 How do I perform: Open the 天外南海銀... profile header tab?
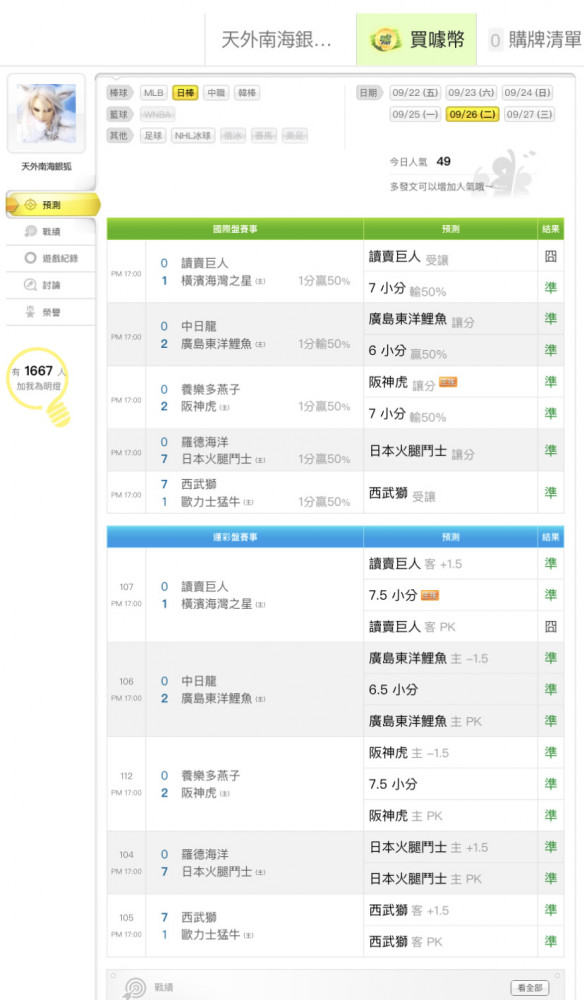pyautogui.click(x=276, y=40)
